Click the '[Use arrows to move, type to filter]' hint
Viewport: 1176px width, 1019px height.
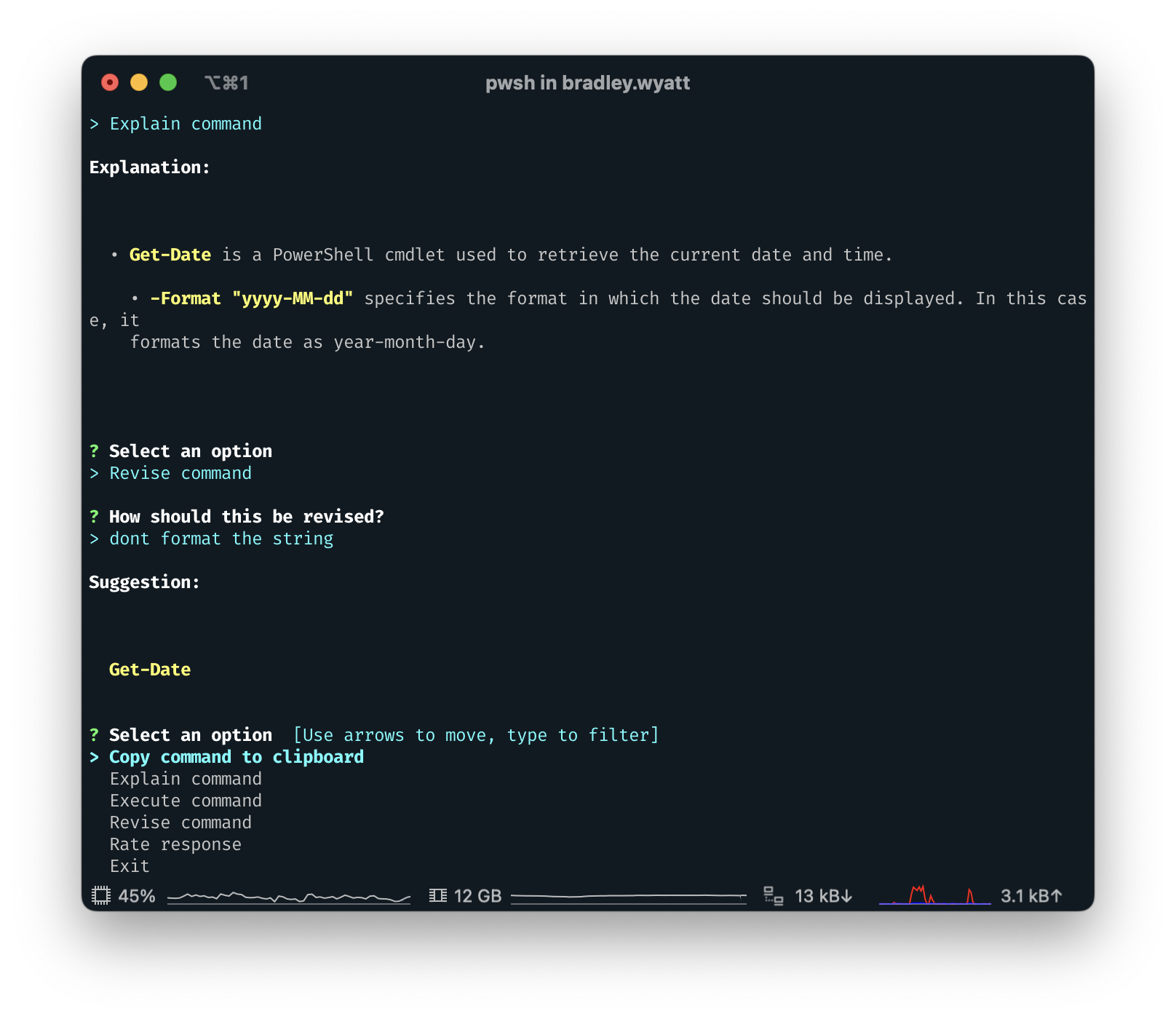pyautogui.click(x=476, y=735)
